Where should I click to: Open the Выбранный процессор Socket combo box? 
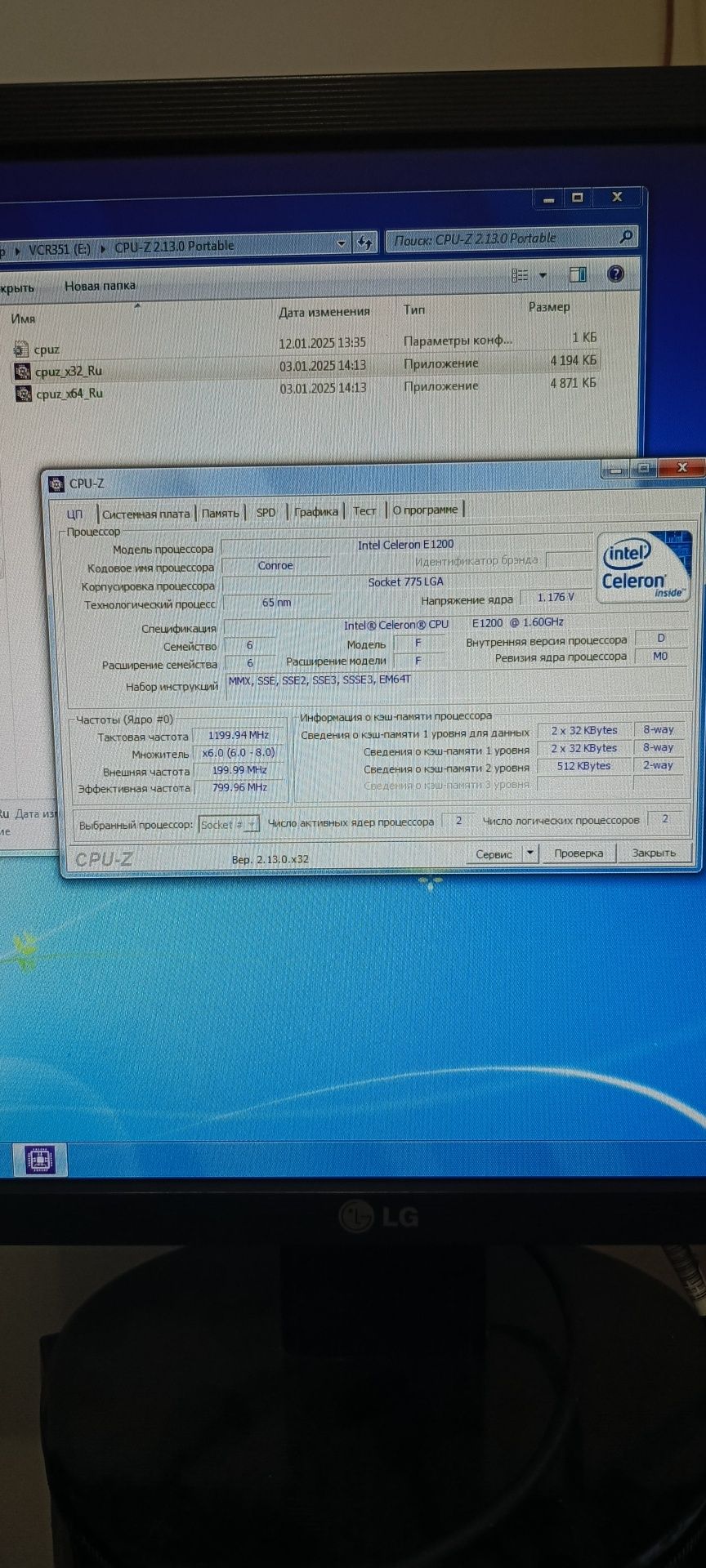(229, 824)
